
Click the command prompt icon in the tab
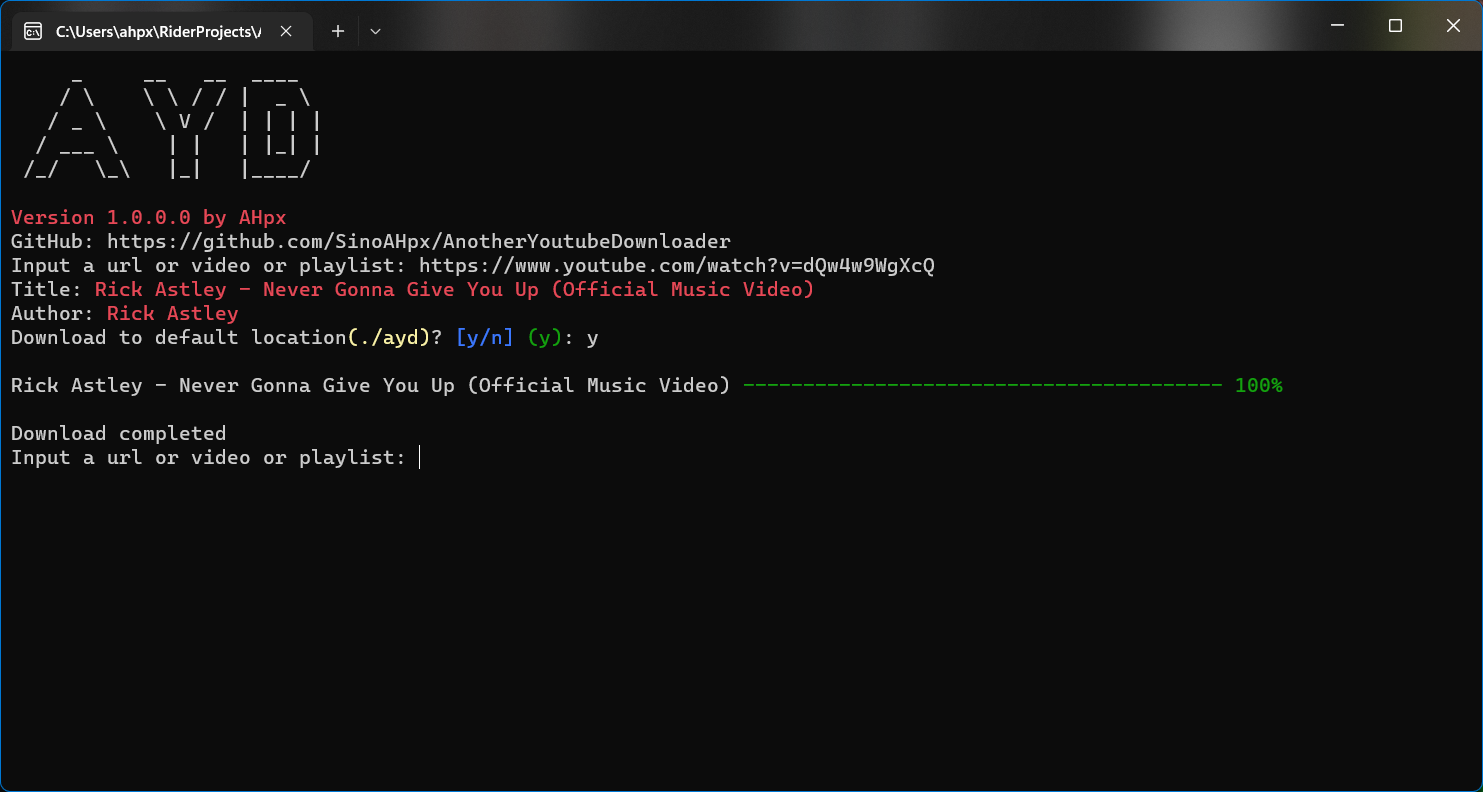(33, 31)
